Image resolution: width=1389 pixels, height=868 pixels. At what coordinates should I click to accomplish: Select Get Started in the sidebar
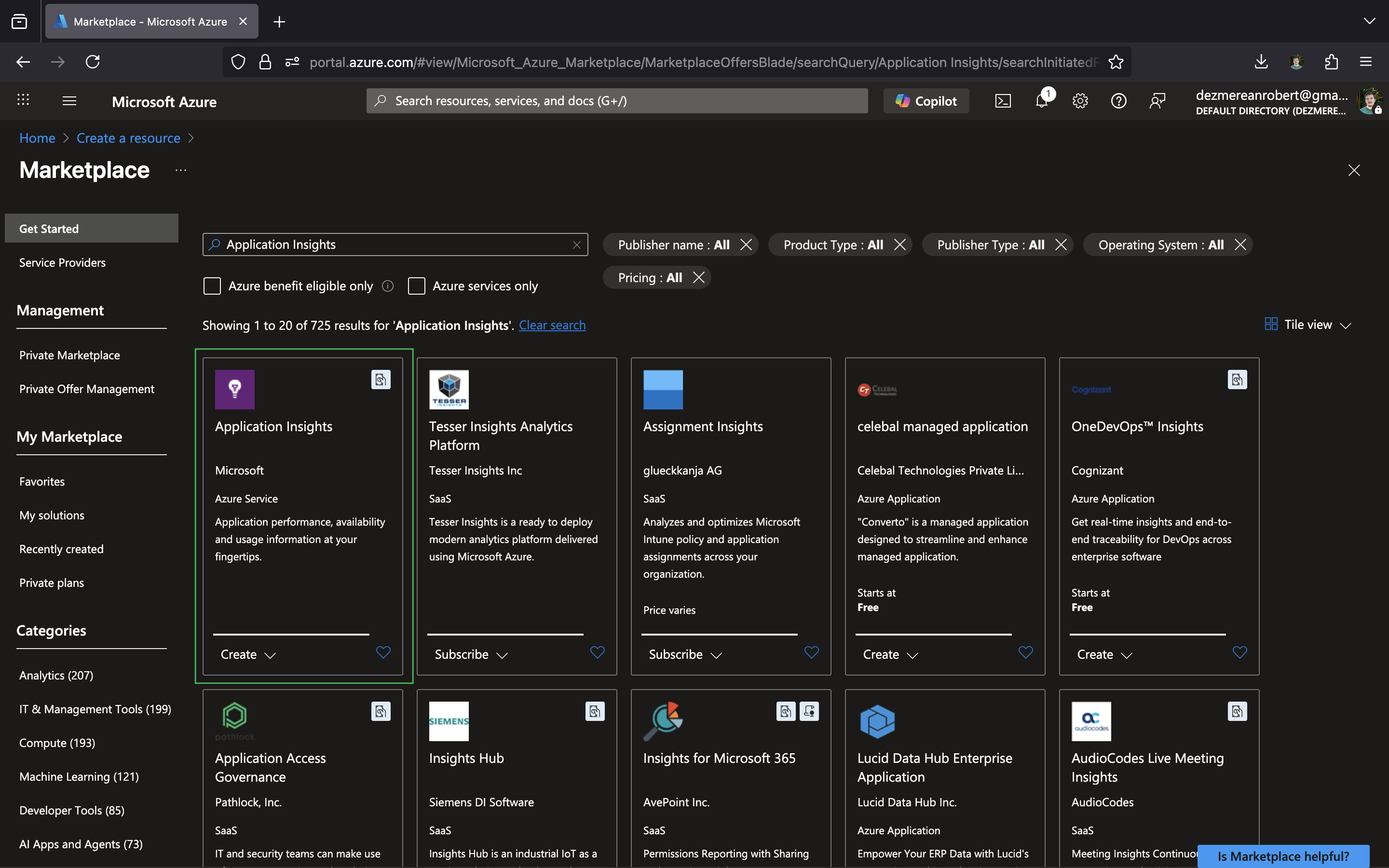tap(49, 228)
